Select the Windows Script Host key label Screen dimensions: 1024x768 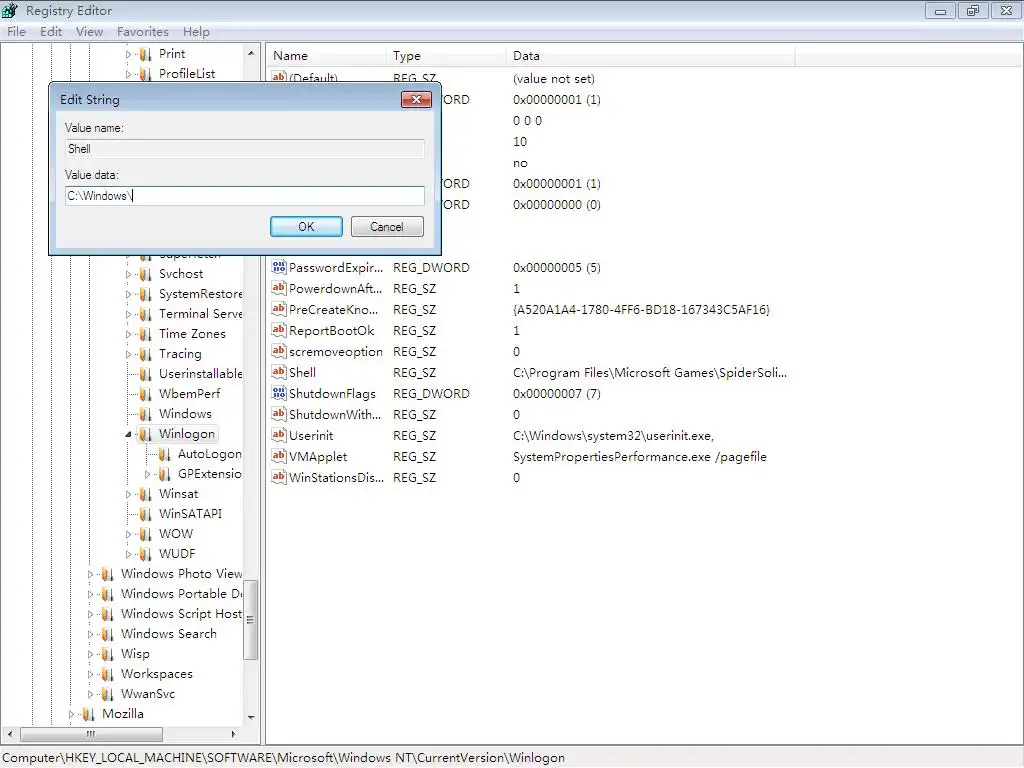tap(182, 614)
